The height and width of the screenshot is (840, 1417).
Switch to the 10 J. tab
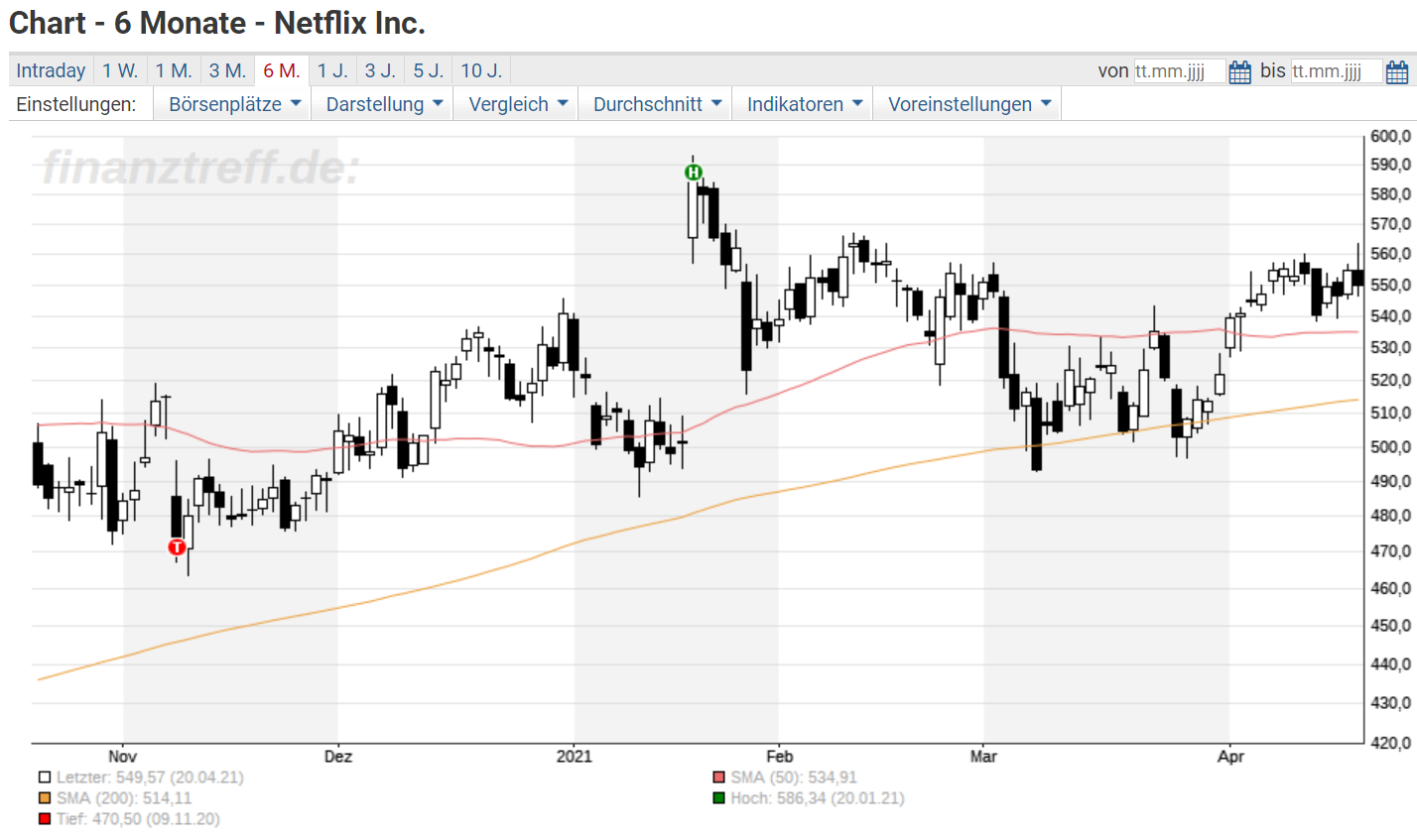click(x=481, y=70)
